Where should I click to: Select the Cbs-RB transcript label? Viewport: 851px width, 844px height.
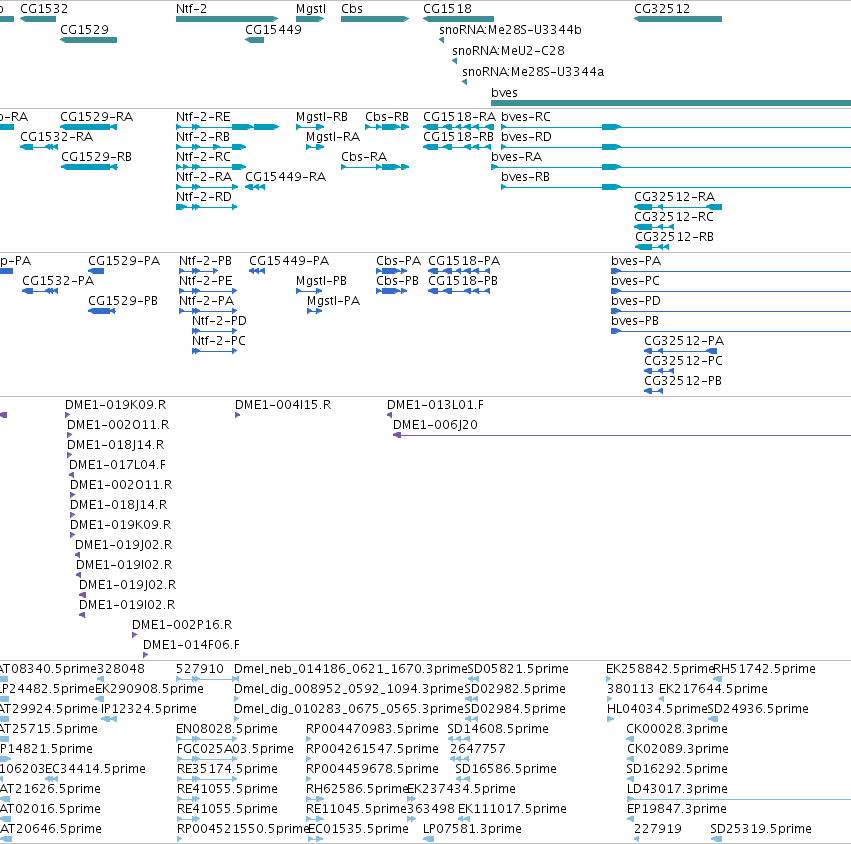386,117
